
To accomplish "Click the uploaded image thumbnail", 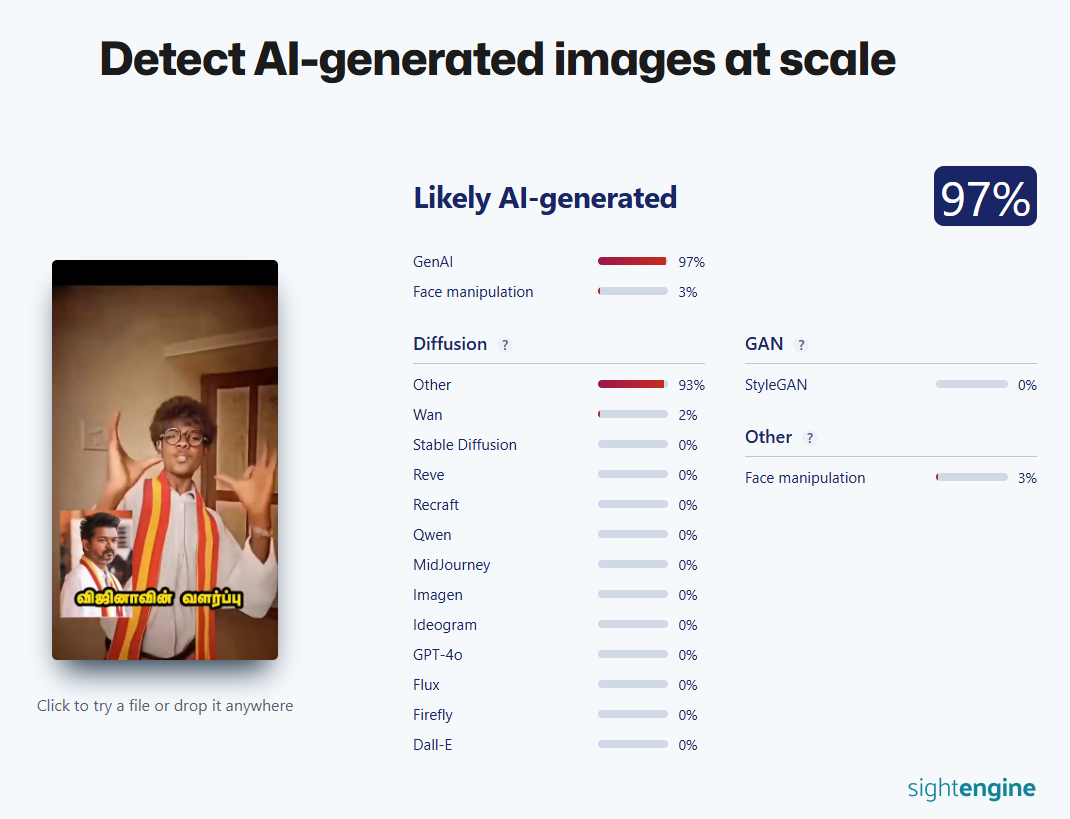I will tap(165, 460).
